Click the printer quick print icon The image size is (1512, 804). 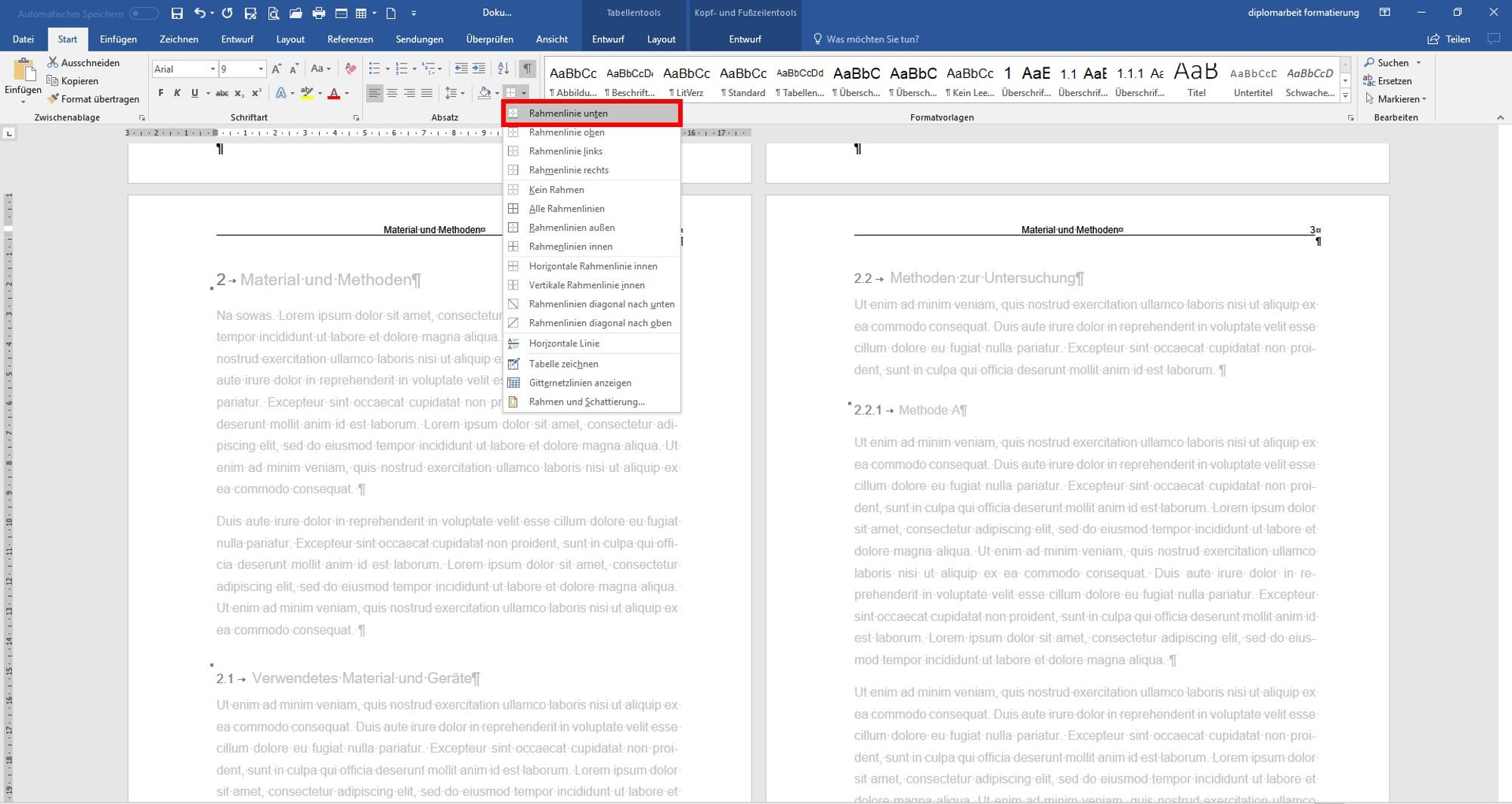pos(318,13)
